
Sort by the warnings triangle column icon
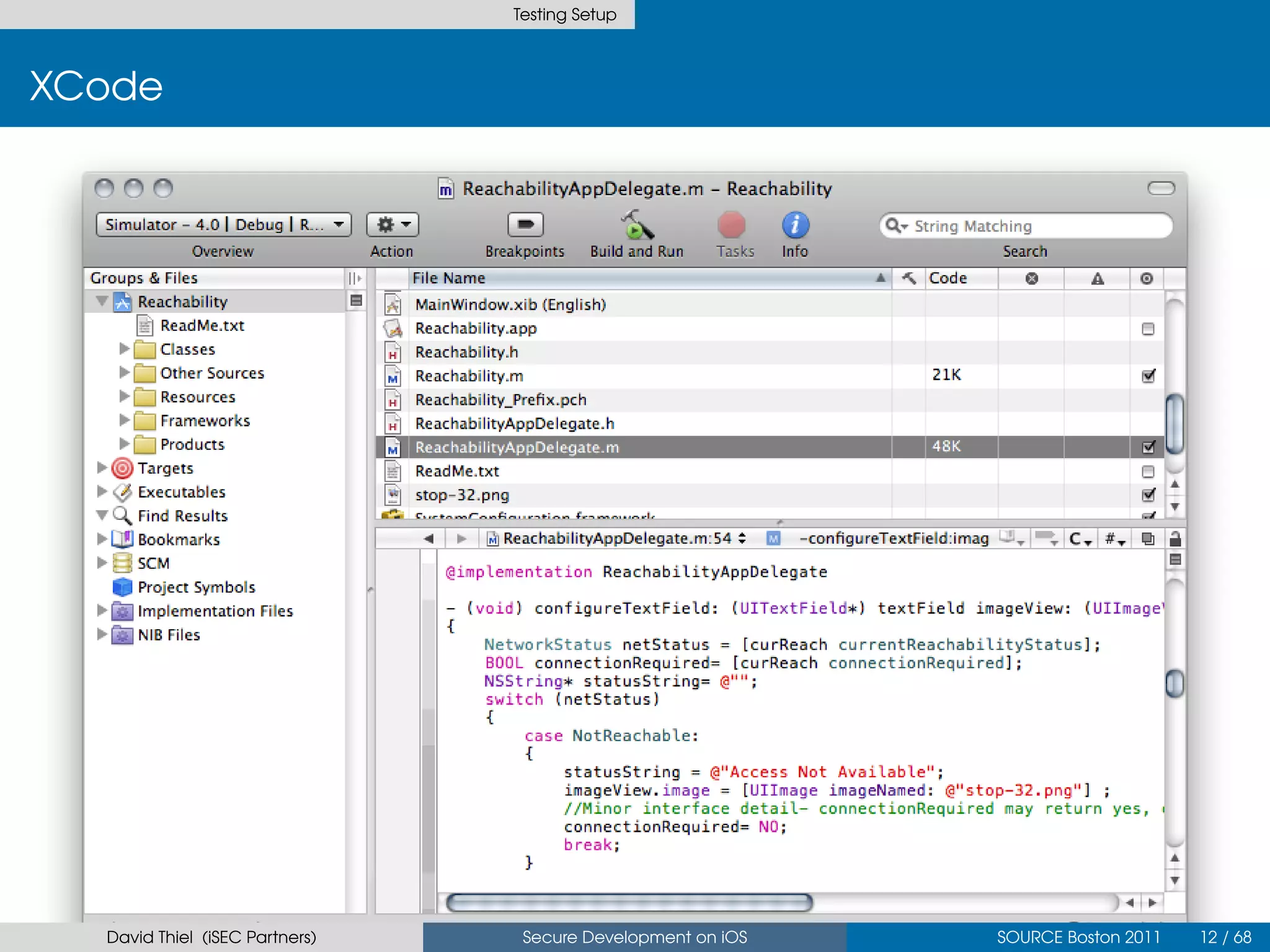(x=1098, y=278)
